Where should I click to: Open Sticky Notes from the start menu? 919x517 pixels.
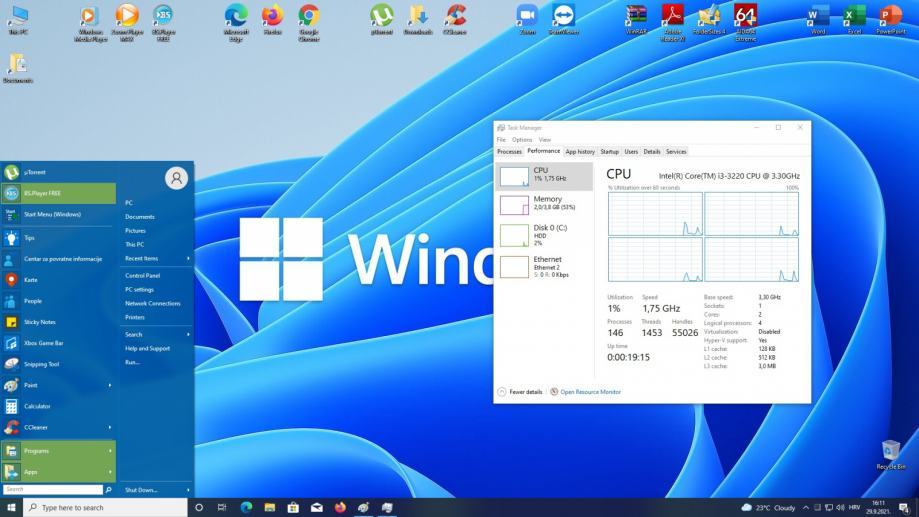[40, 322]
